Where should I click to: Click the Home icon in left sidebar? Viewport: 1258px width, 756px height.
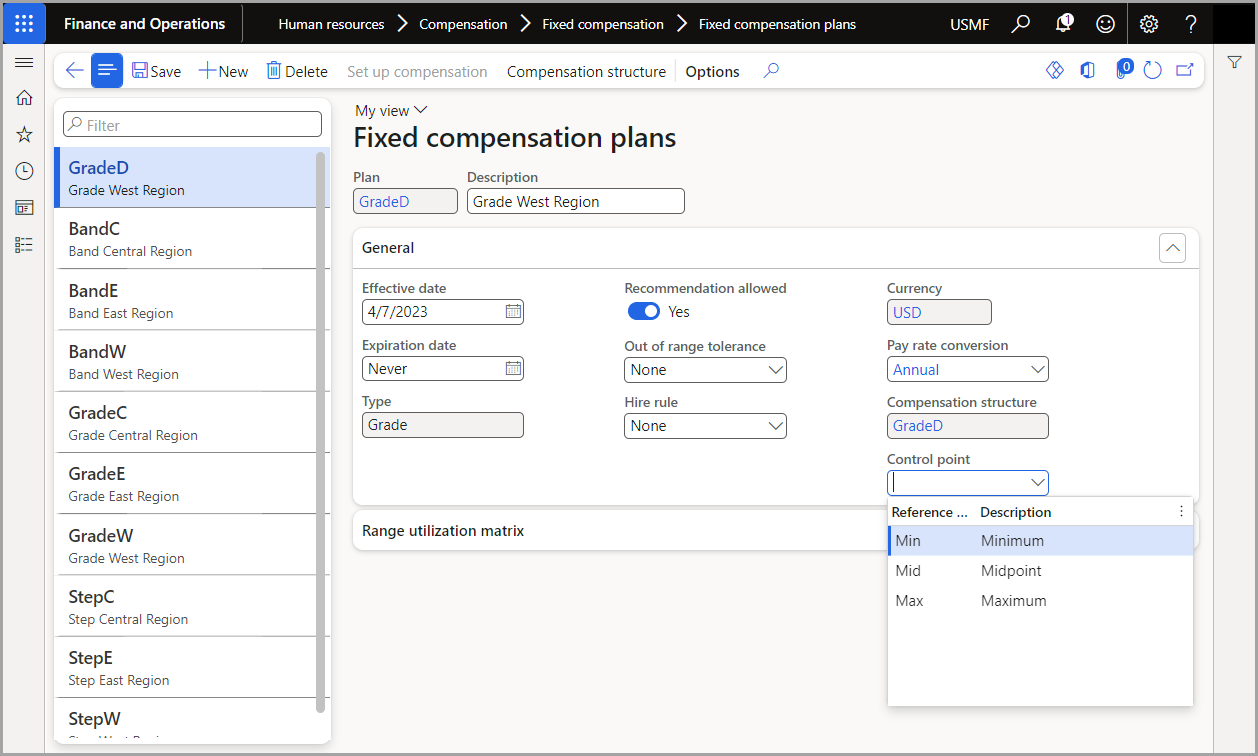[x=24, y=98]
